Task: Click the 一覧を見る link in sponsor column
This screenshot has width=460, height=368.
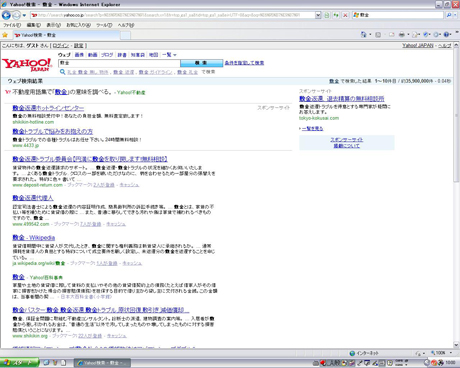Action: (x=313, y=128)
